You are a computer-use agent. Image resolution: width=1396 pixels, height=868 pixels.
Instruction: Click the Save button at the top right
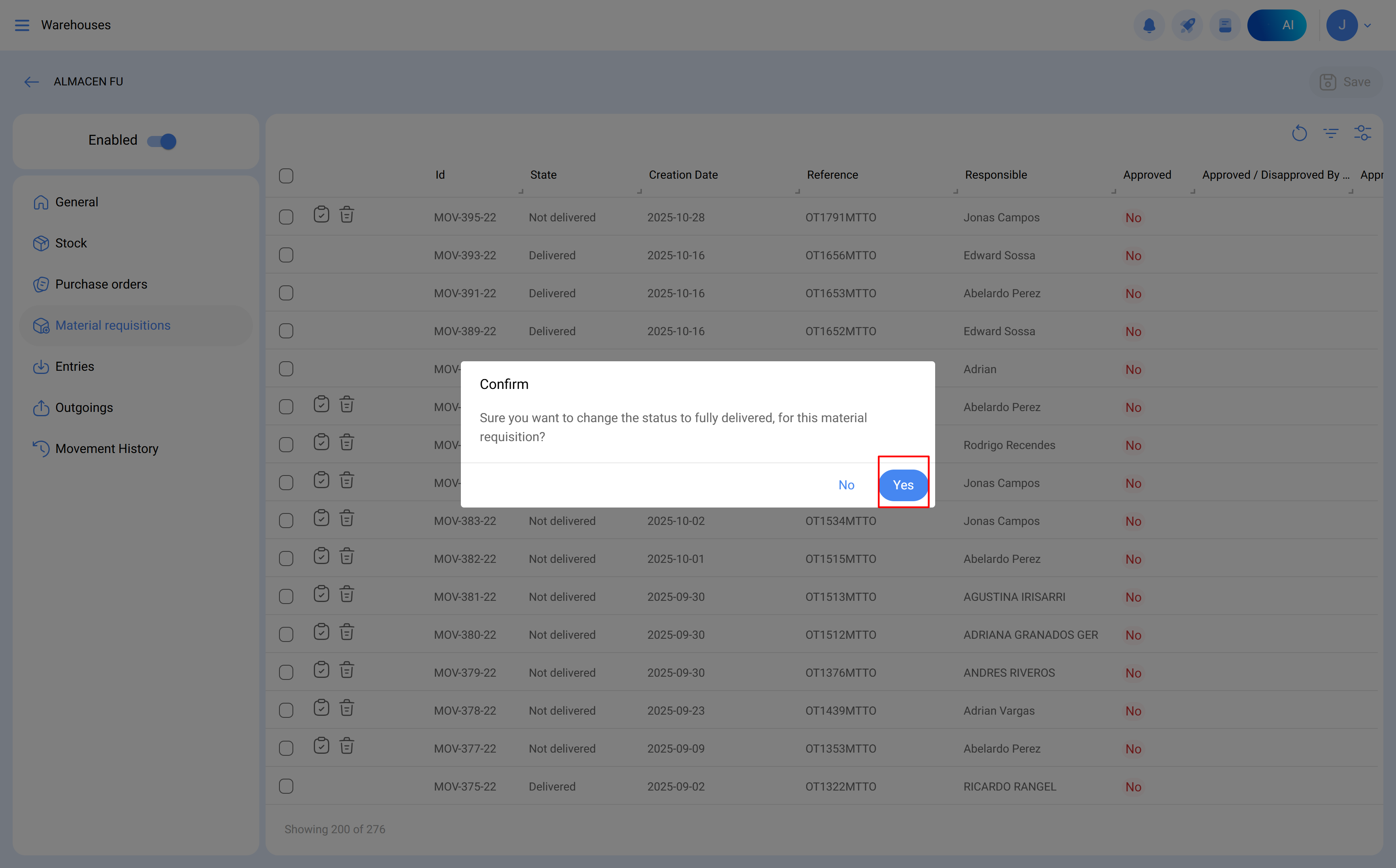pyautogui.click(x=1345, y=82)
